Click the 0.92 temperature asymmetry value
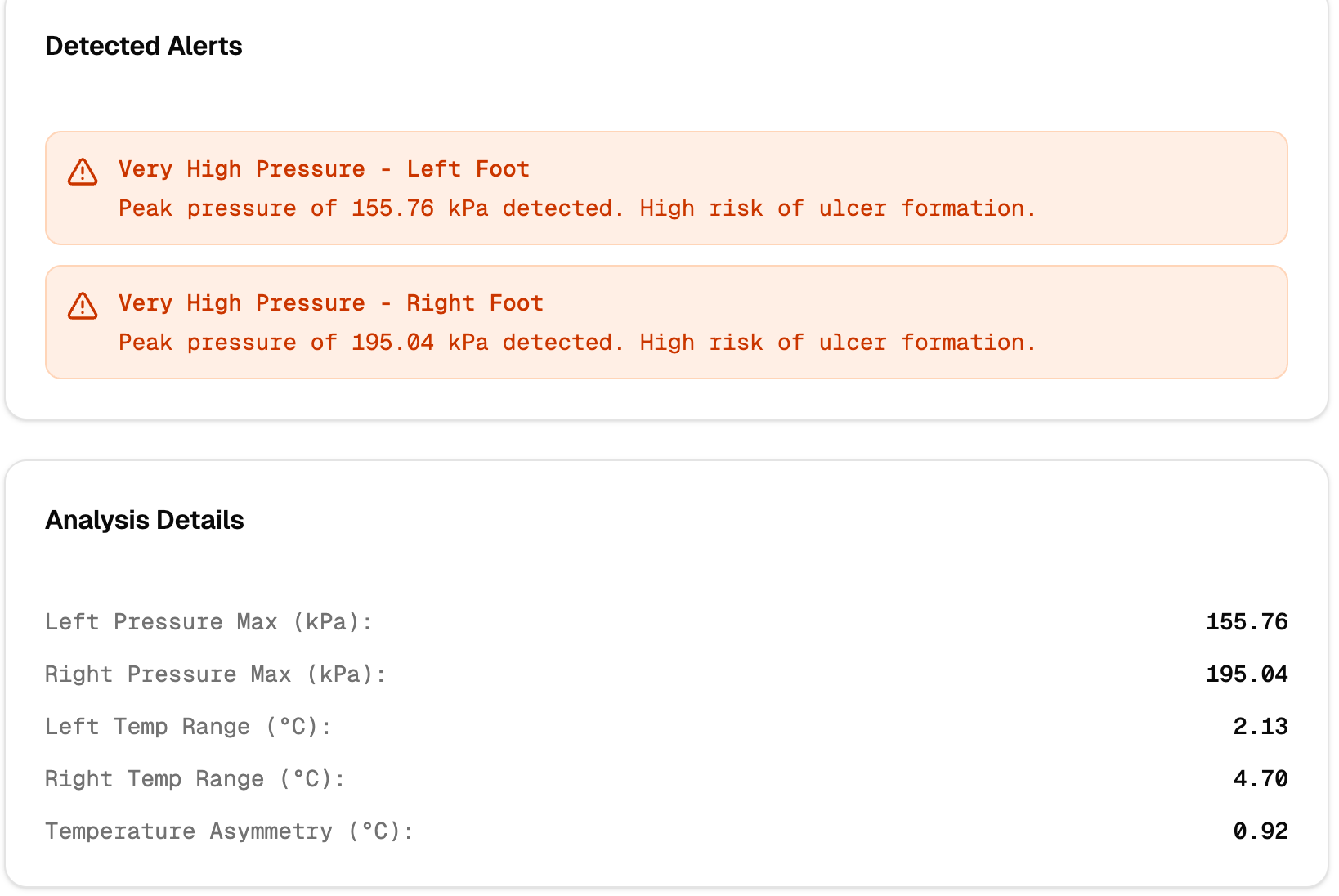 point(1260,831)
